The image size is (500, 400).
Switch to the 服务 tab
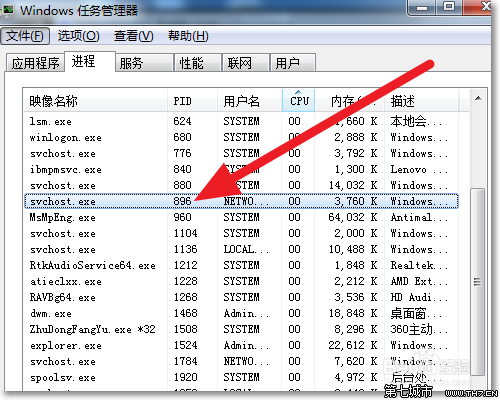[144, 63]
